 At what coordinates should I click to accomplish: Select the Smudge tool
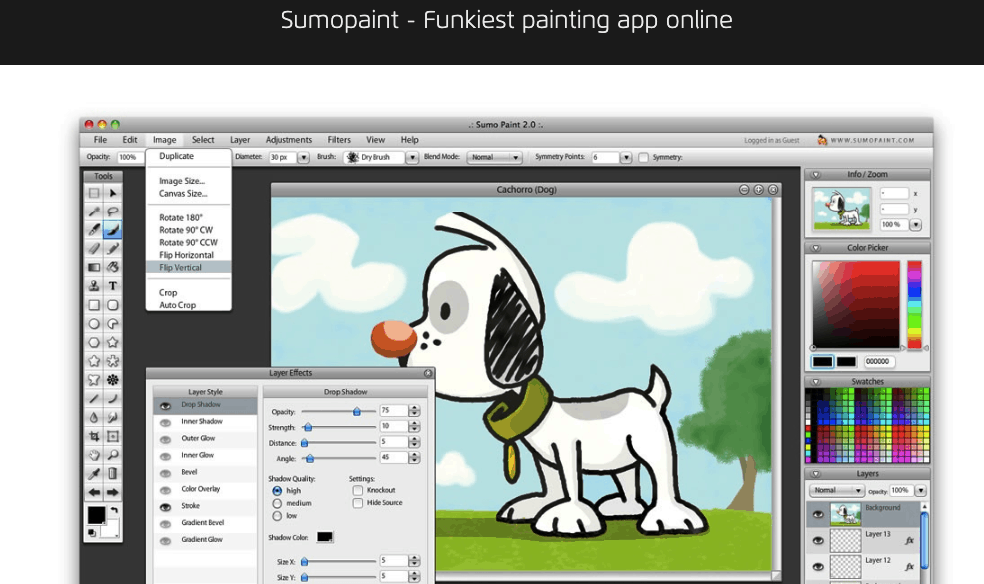113,417
